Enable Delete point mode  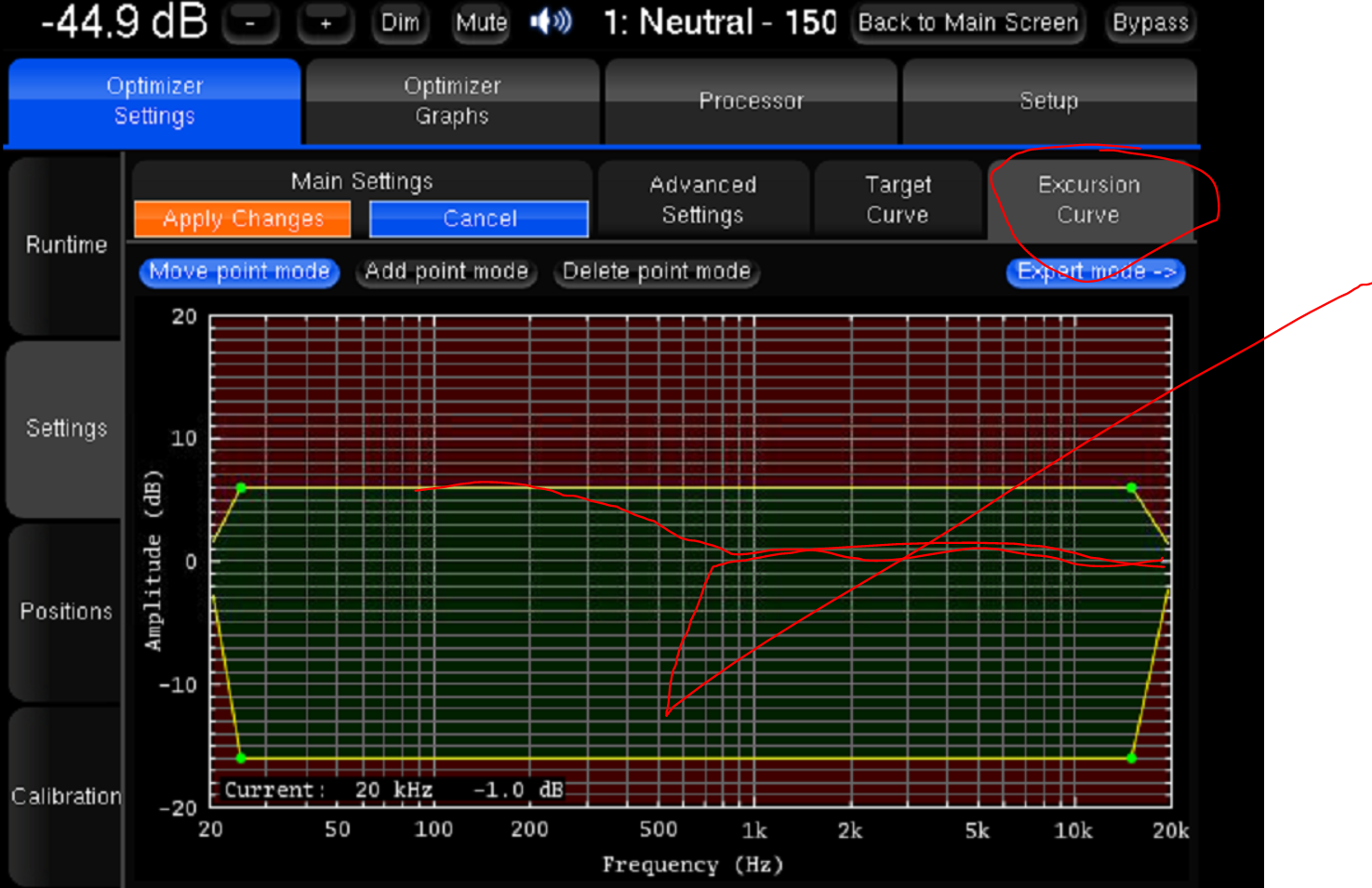click(657, 272)
